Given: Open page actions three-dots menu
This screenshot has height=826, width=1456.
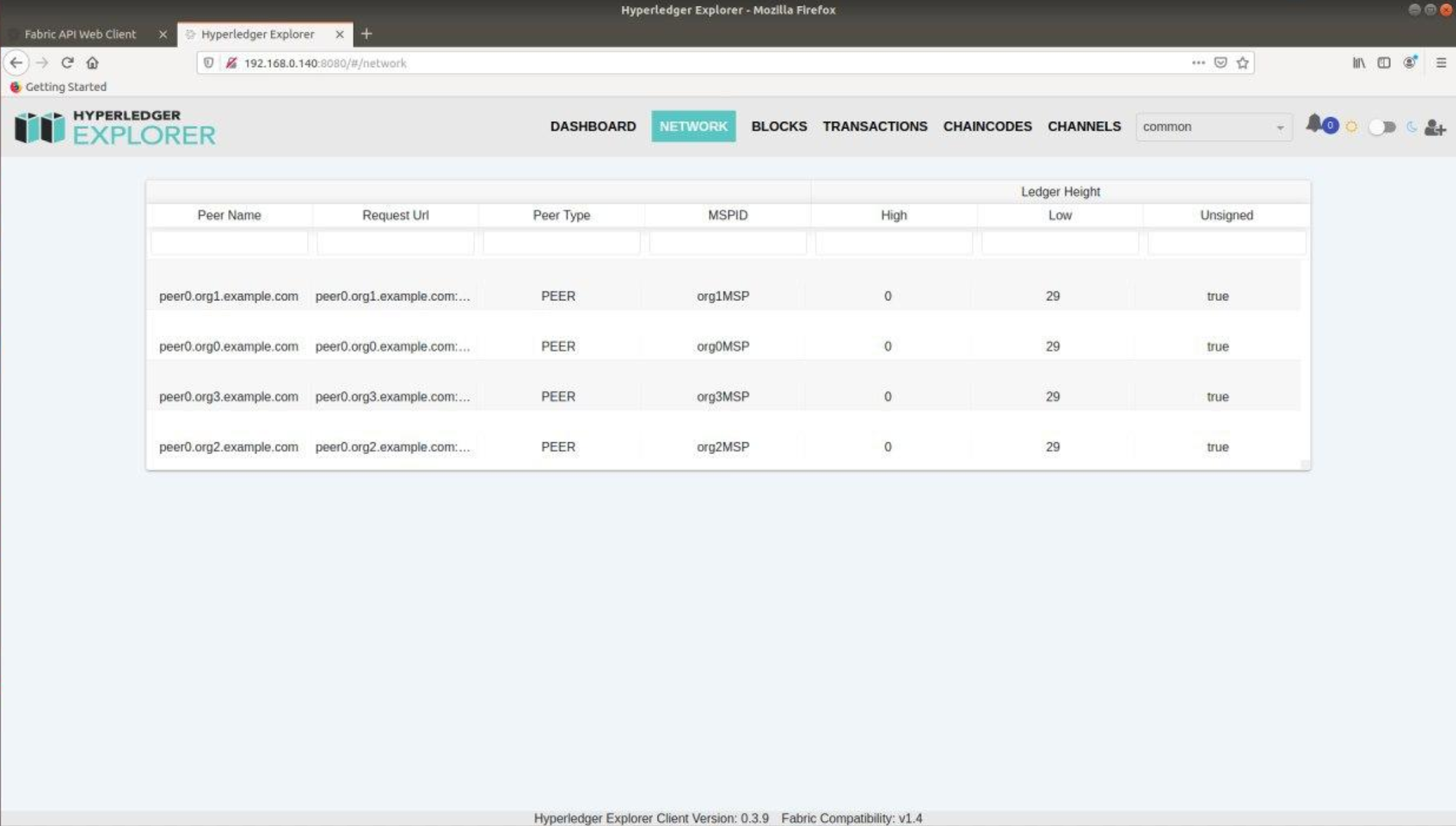Looking at the screenshot, I should 1198,63.
